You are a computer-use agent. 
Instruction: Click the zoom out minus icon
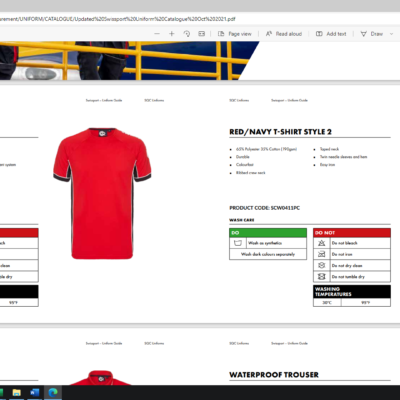coord(157,34)
